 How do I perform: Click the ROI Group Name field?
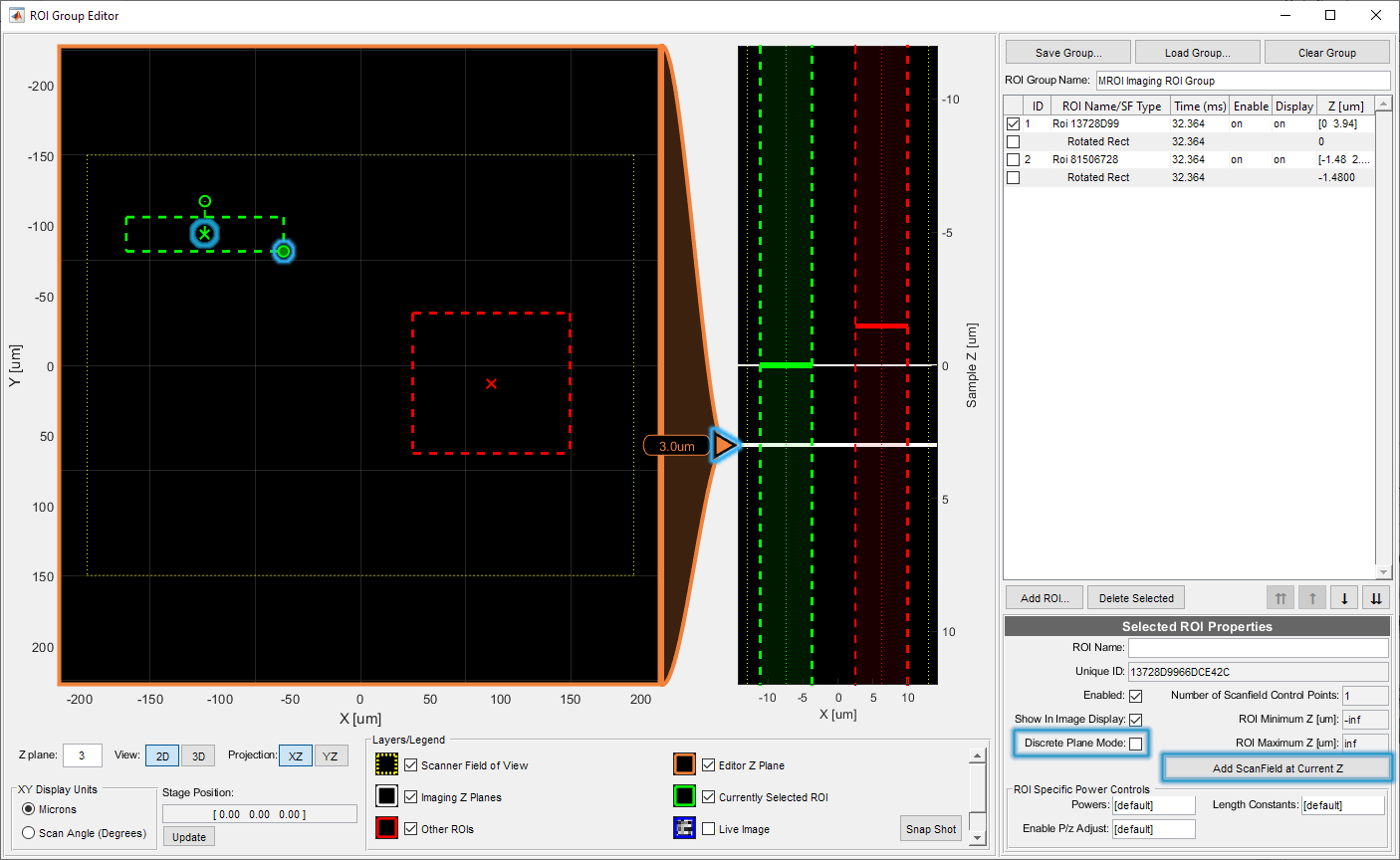click(x=1243, y=81)
